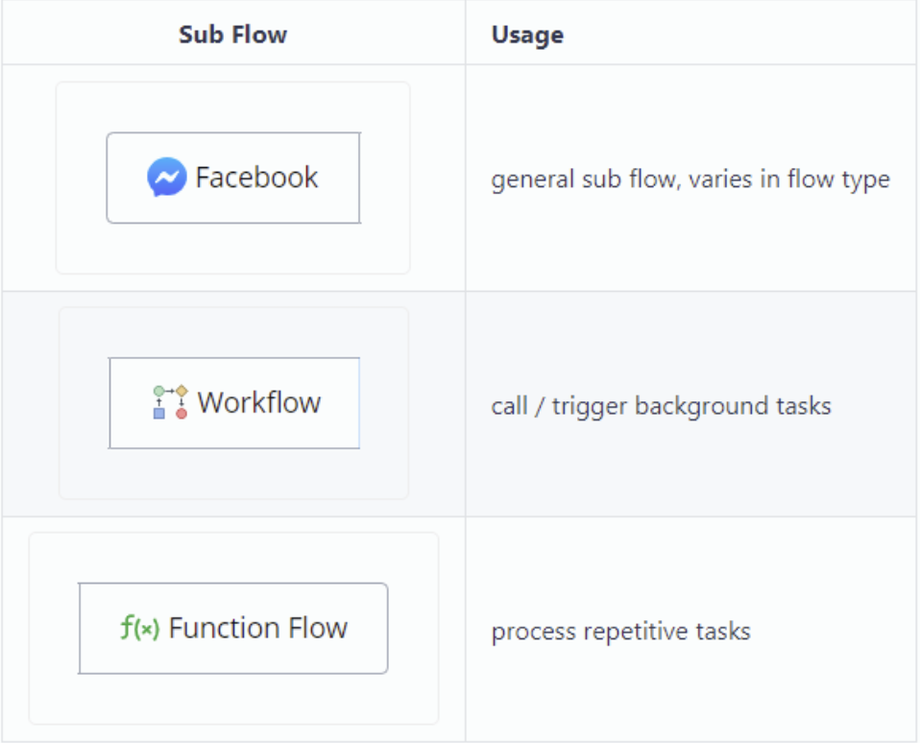The width and height of the screenshot is (920, 743).
Task: Select the "Facebook" node label text
Action: click(x=257, y=178)
